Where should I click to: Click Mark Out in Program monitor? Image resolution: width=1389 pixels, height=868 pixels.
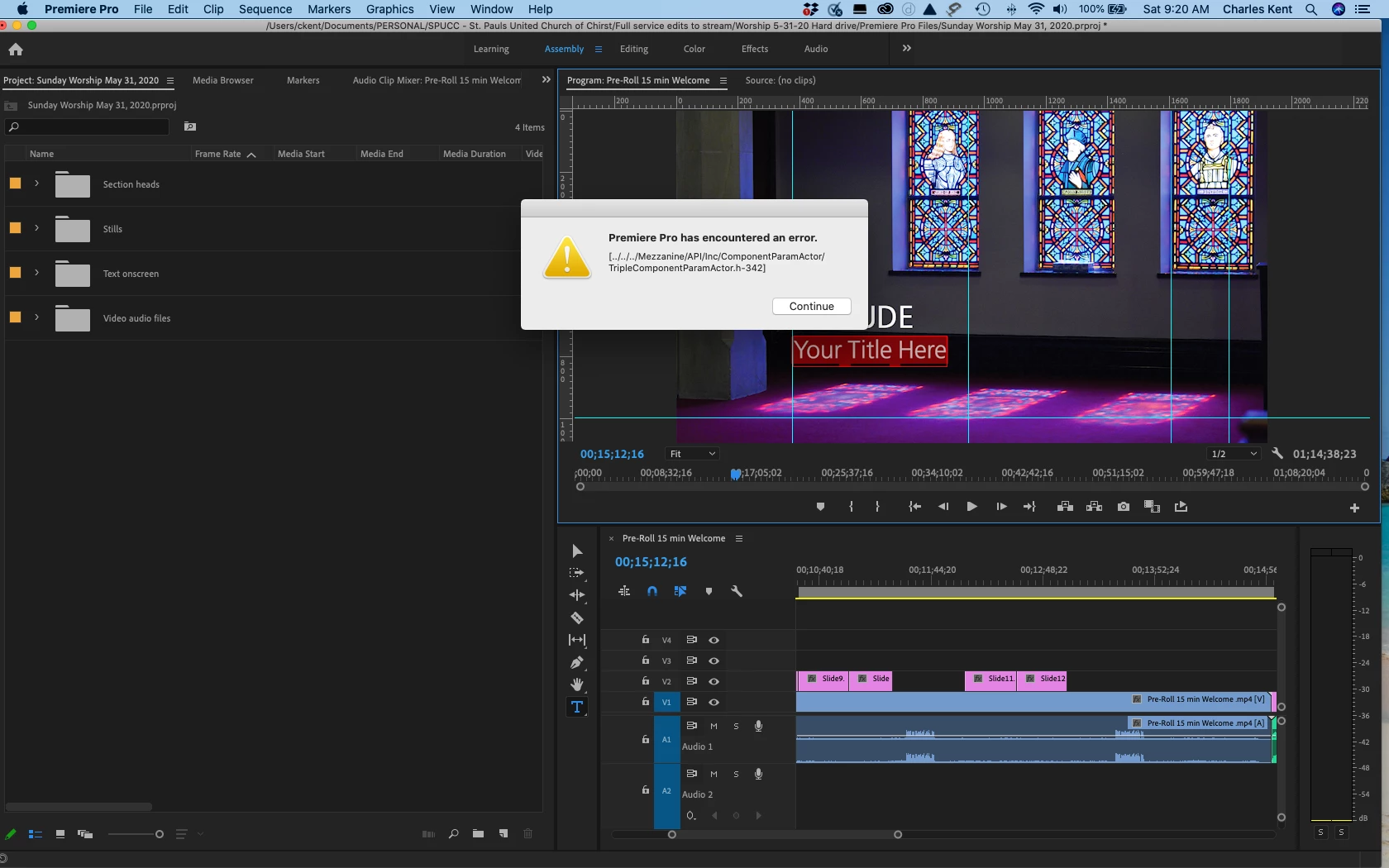[878, 507]
